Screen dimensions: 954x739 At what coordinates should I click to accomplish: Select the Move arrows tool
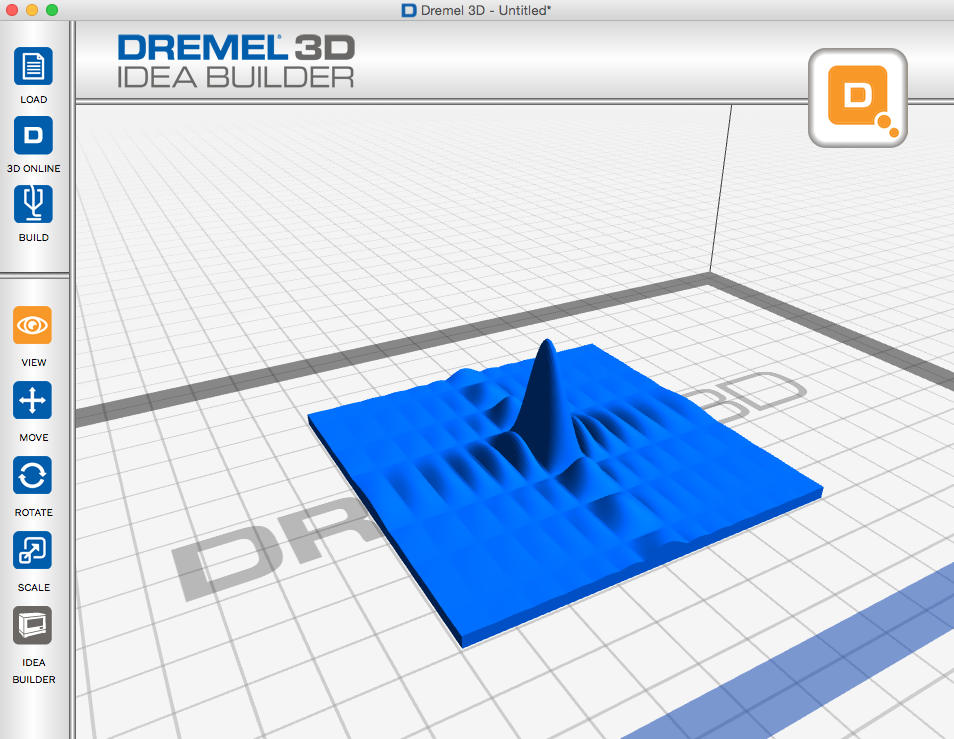(32, 400)
